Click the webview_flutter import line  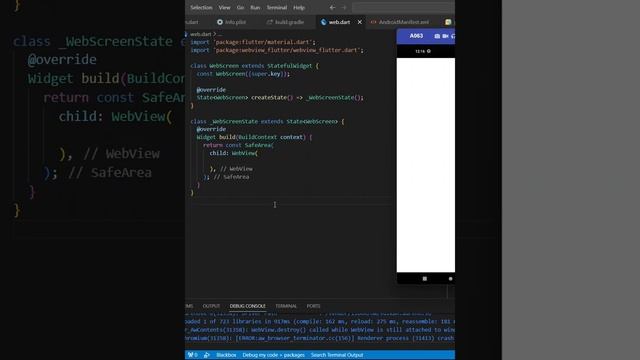tap(277, 50)
